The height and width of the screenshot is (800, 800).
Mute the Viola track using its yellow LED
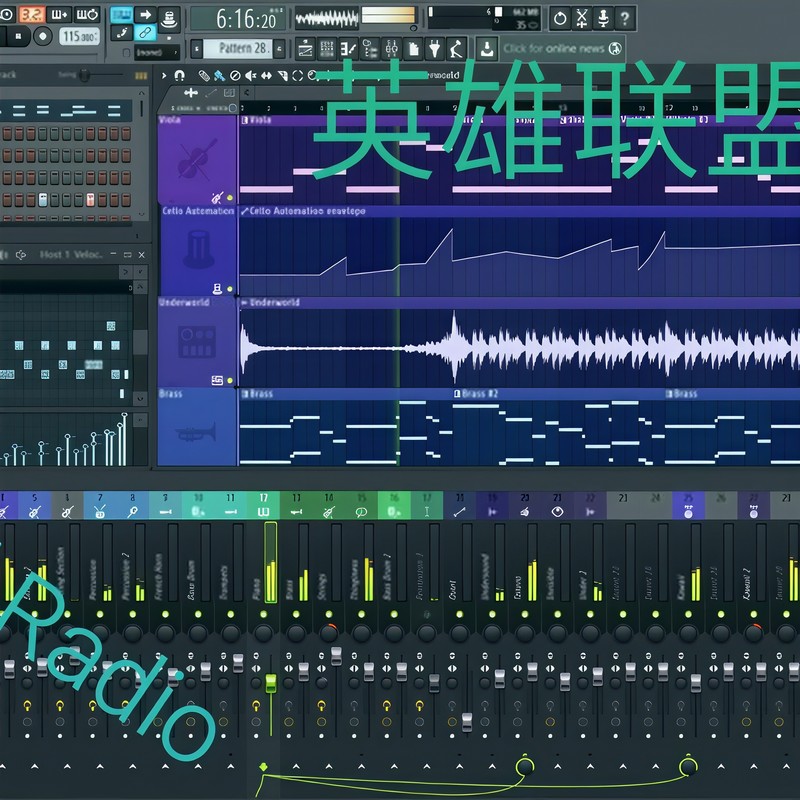(230, 198)
